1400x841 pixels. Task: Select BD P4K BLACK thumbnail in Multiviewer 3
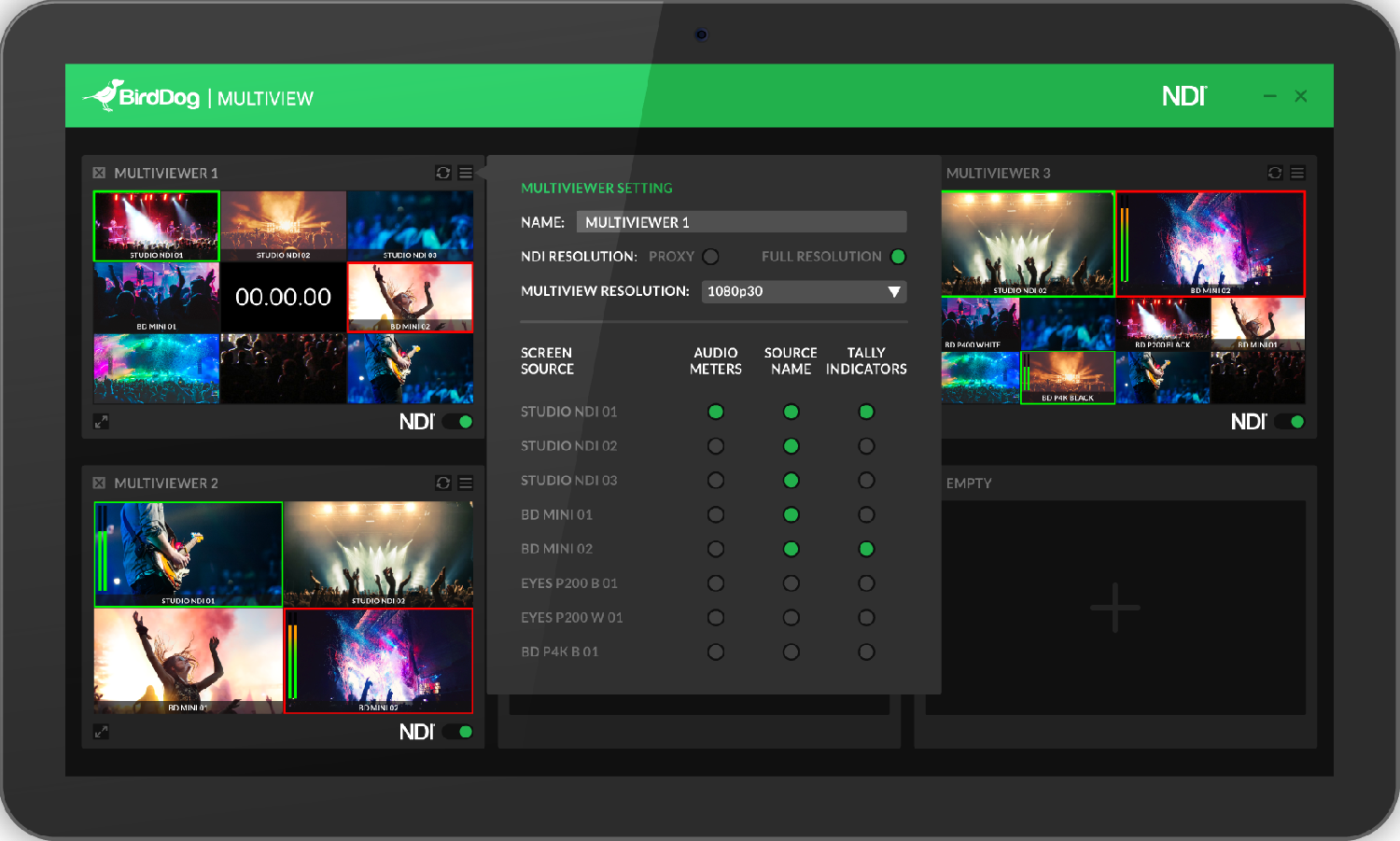point(1068,378)
